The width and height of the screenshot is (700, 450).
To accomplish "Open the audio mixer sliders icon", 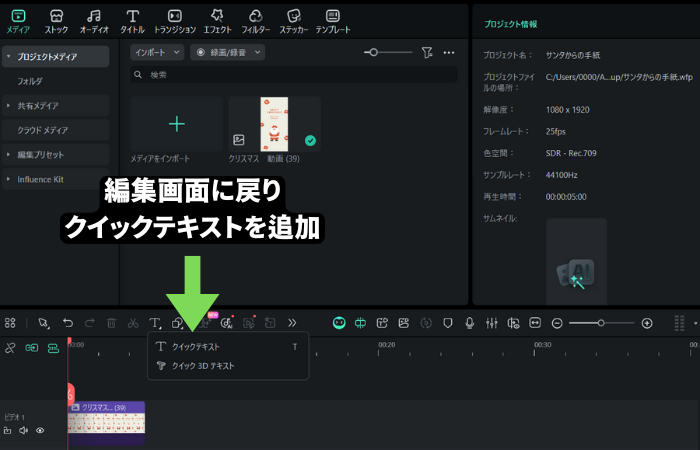I will [x=492, y=323].
